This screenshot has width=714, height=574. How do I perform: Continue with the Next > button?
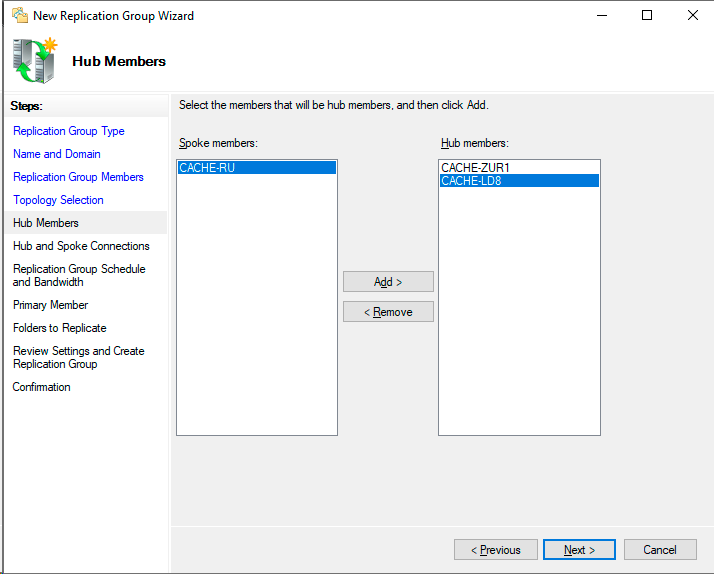coord(579,550)
